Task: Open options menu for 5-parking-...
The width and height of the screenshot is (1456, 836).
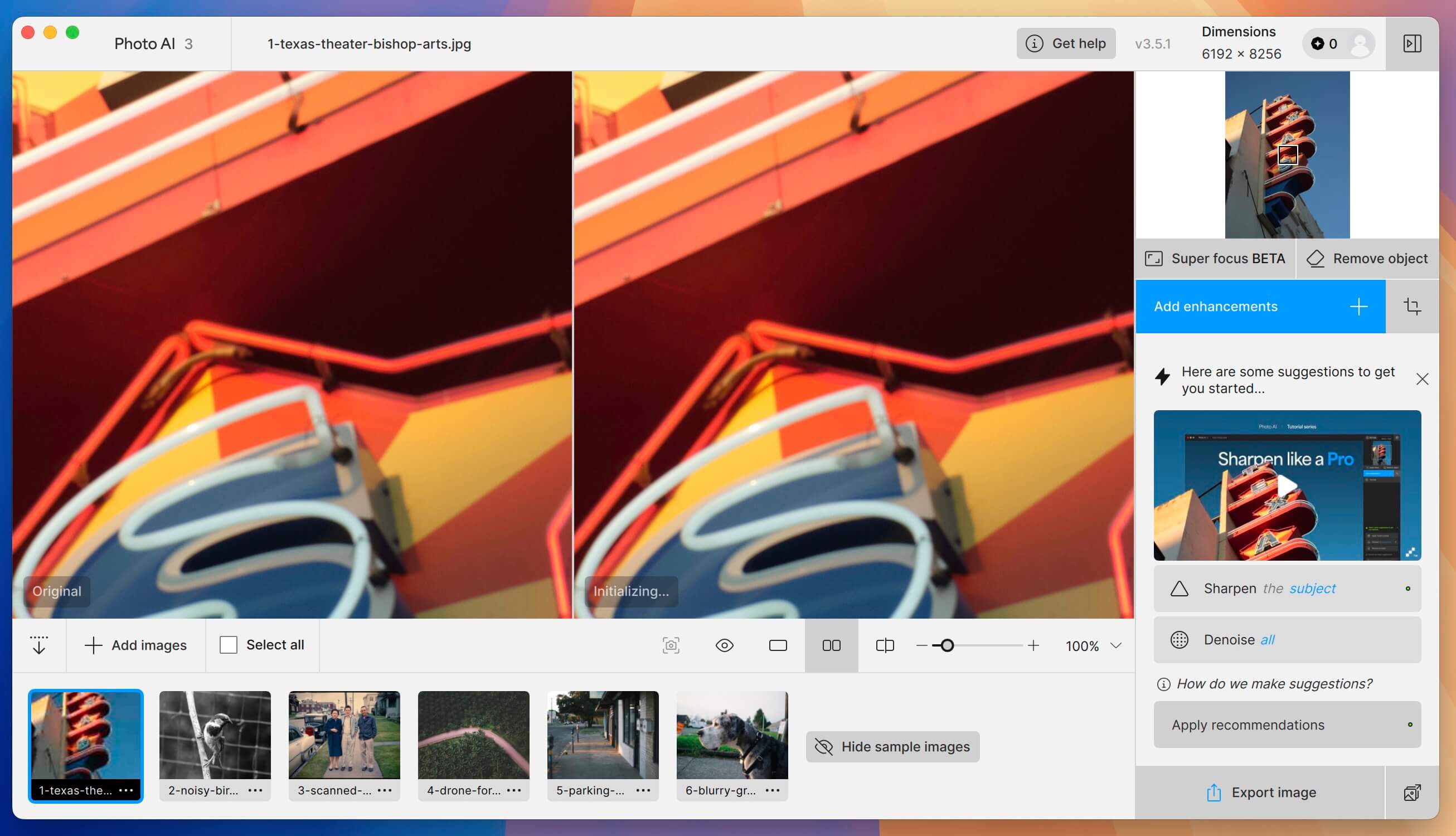Action: pos(644,791)
